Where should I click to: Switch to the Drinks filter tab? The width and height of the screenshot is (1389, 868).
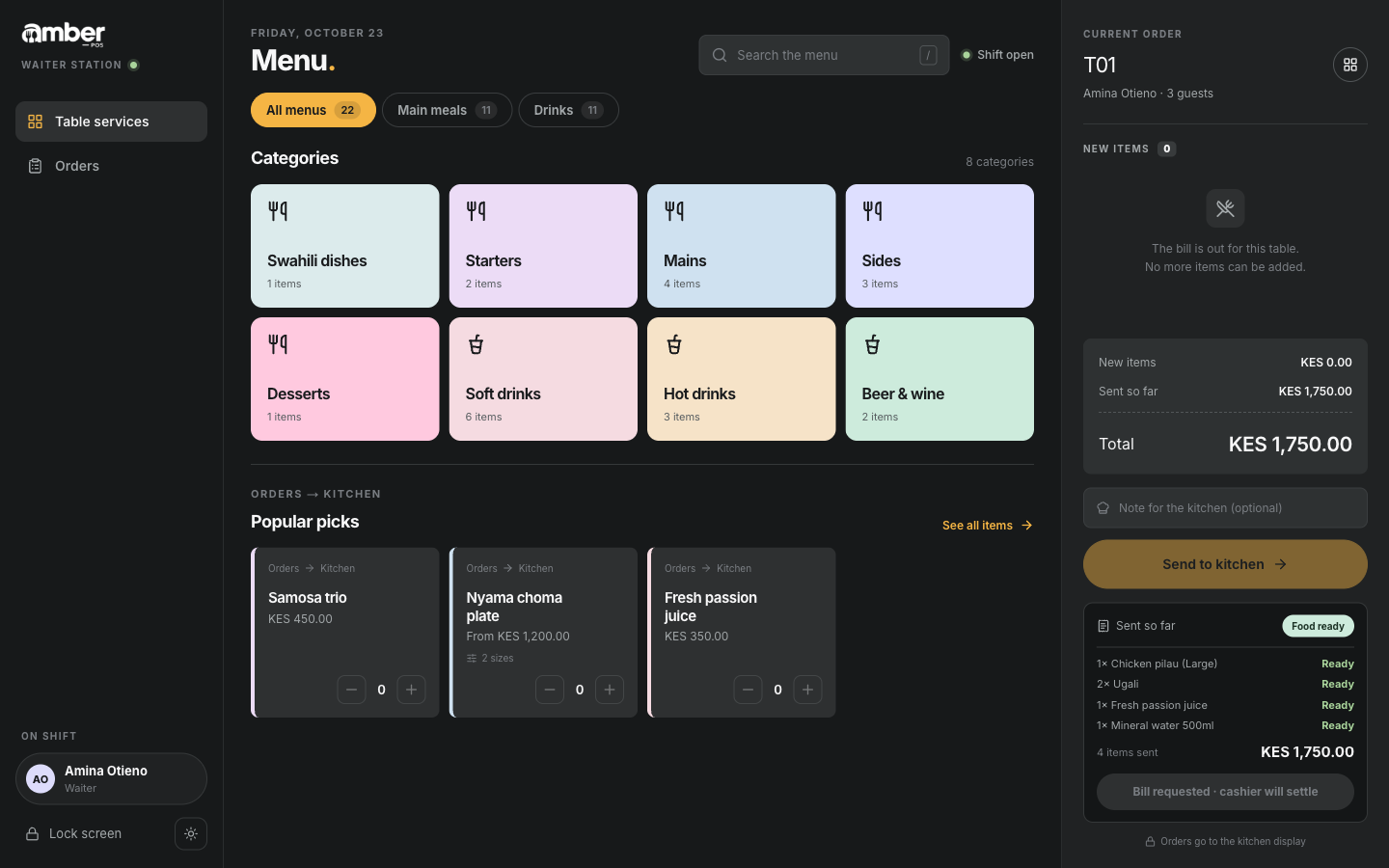point(568,110)
